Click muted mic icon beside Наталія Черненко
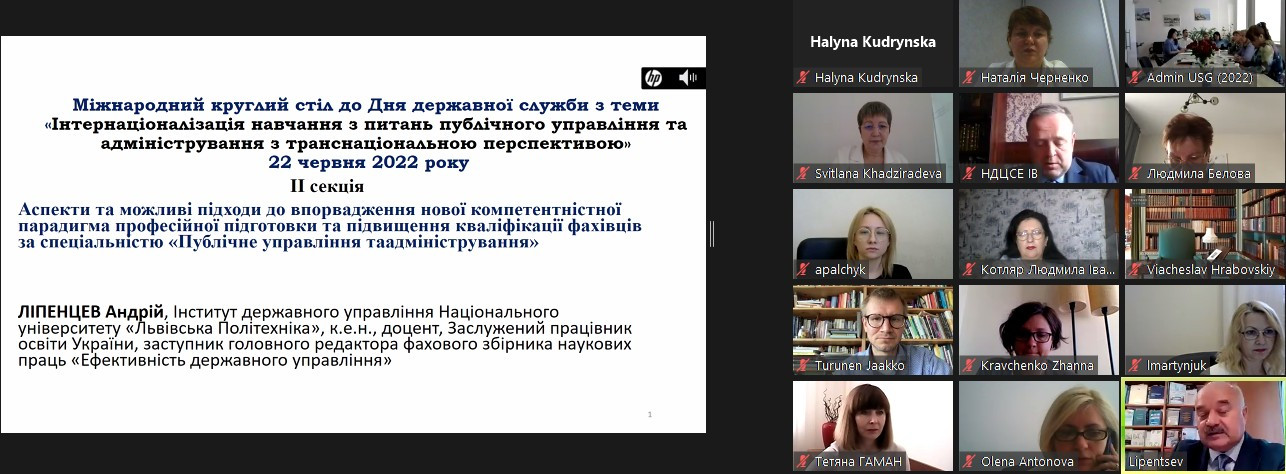The width and height of the screenshot is (1286, 474). point(968,77)
